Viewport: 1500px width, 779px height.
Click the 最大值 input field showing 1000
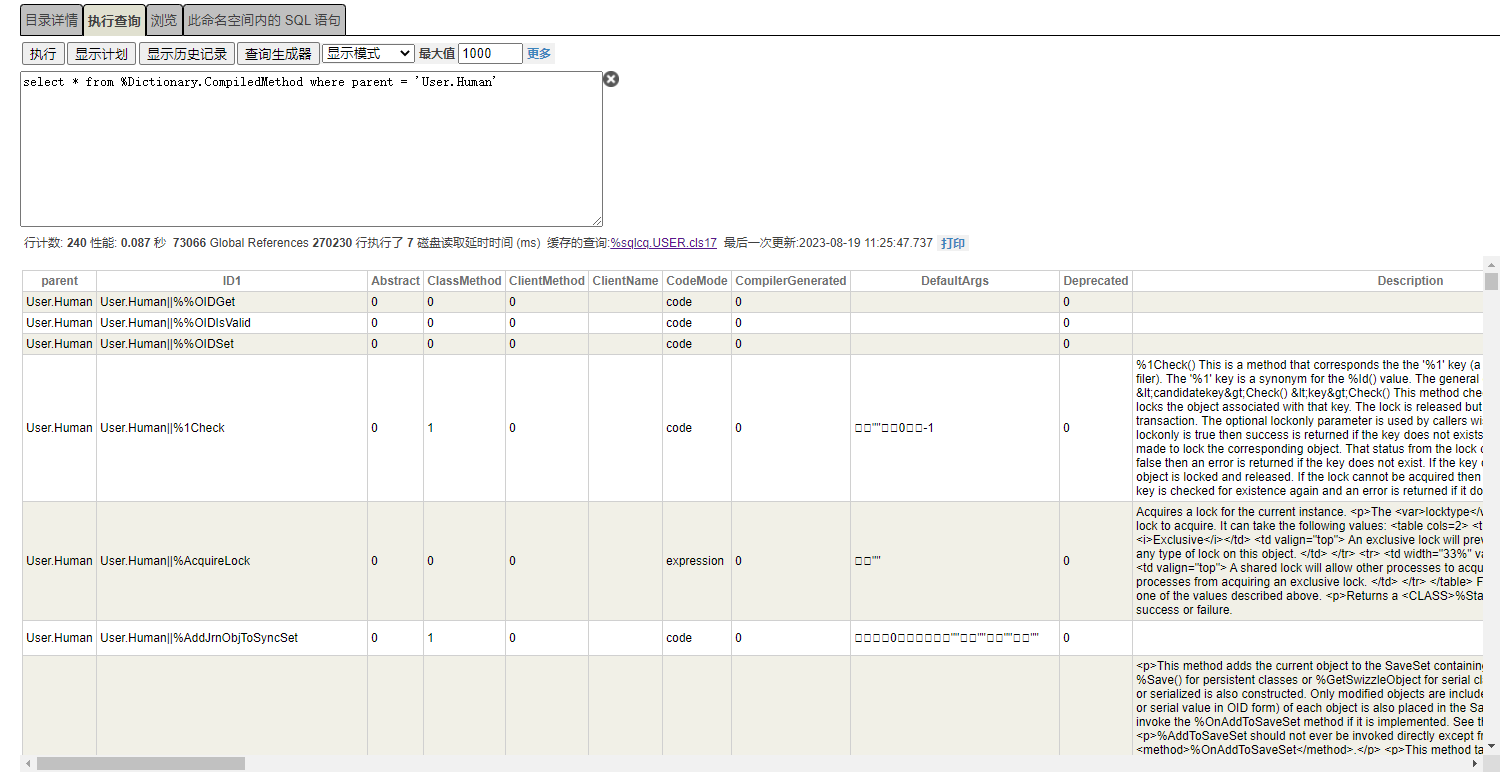(x=490, y=54)
